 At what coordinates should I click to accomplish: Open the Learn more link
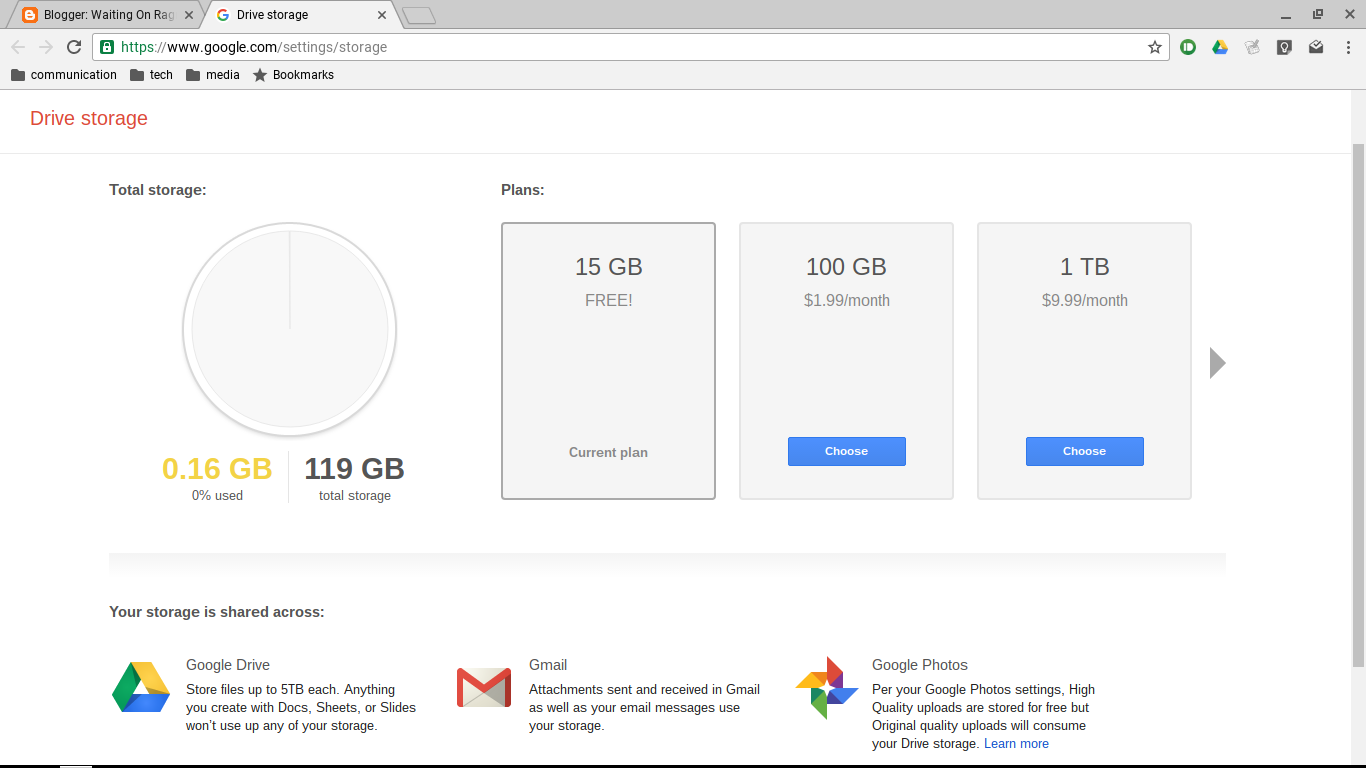[1016, 744]
